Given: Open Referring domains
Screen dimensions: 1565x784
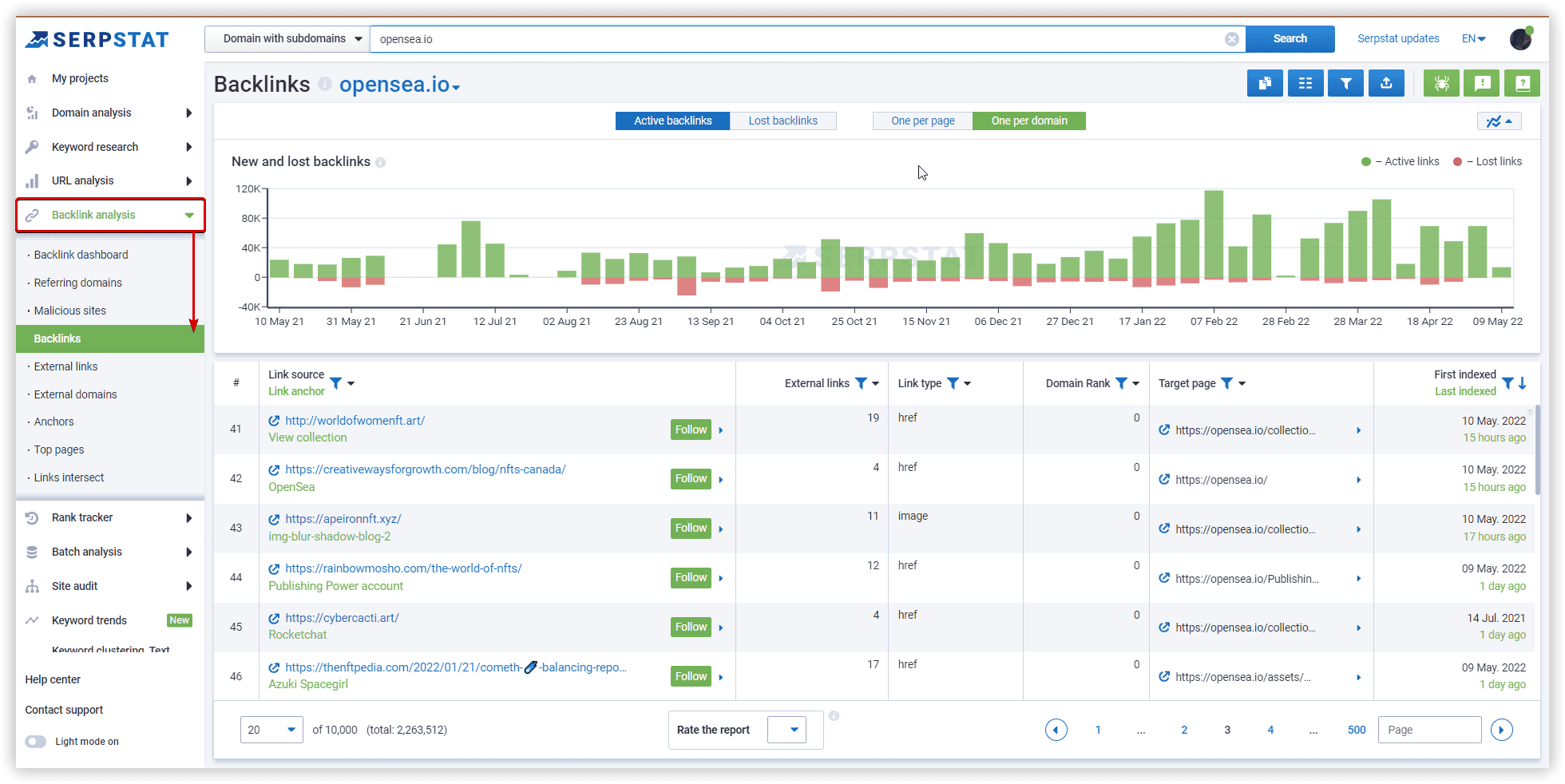Looking at the screenshot, I should (77, 283).
